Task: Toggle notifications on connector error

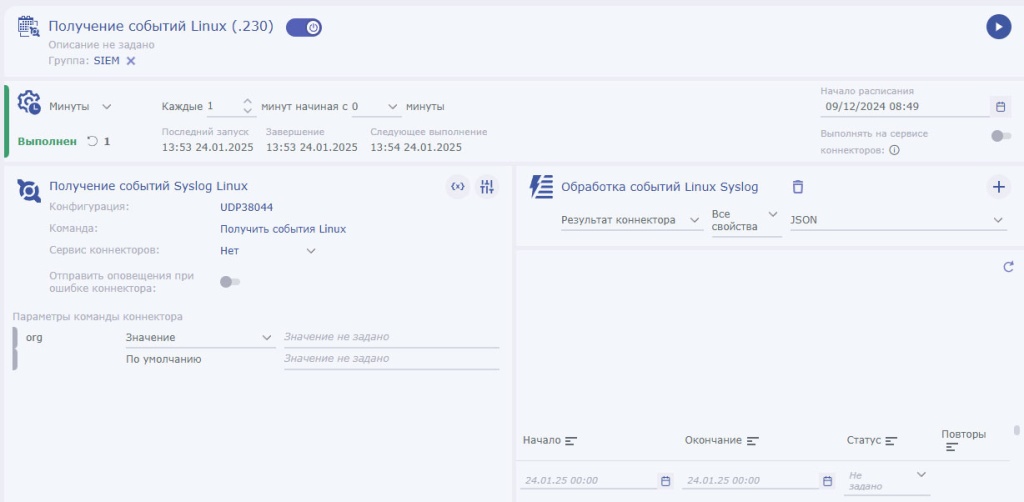Action: (230, 282)
